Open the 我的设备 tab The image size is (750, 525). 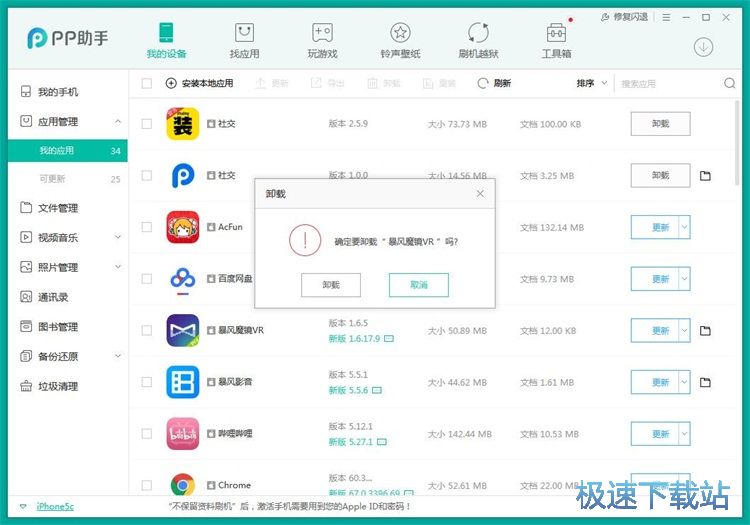tap(166, 41)
